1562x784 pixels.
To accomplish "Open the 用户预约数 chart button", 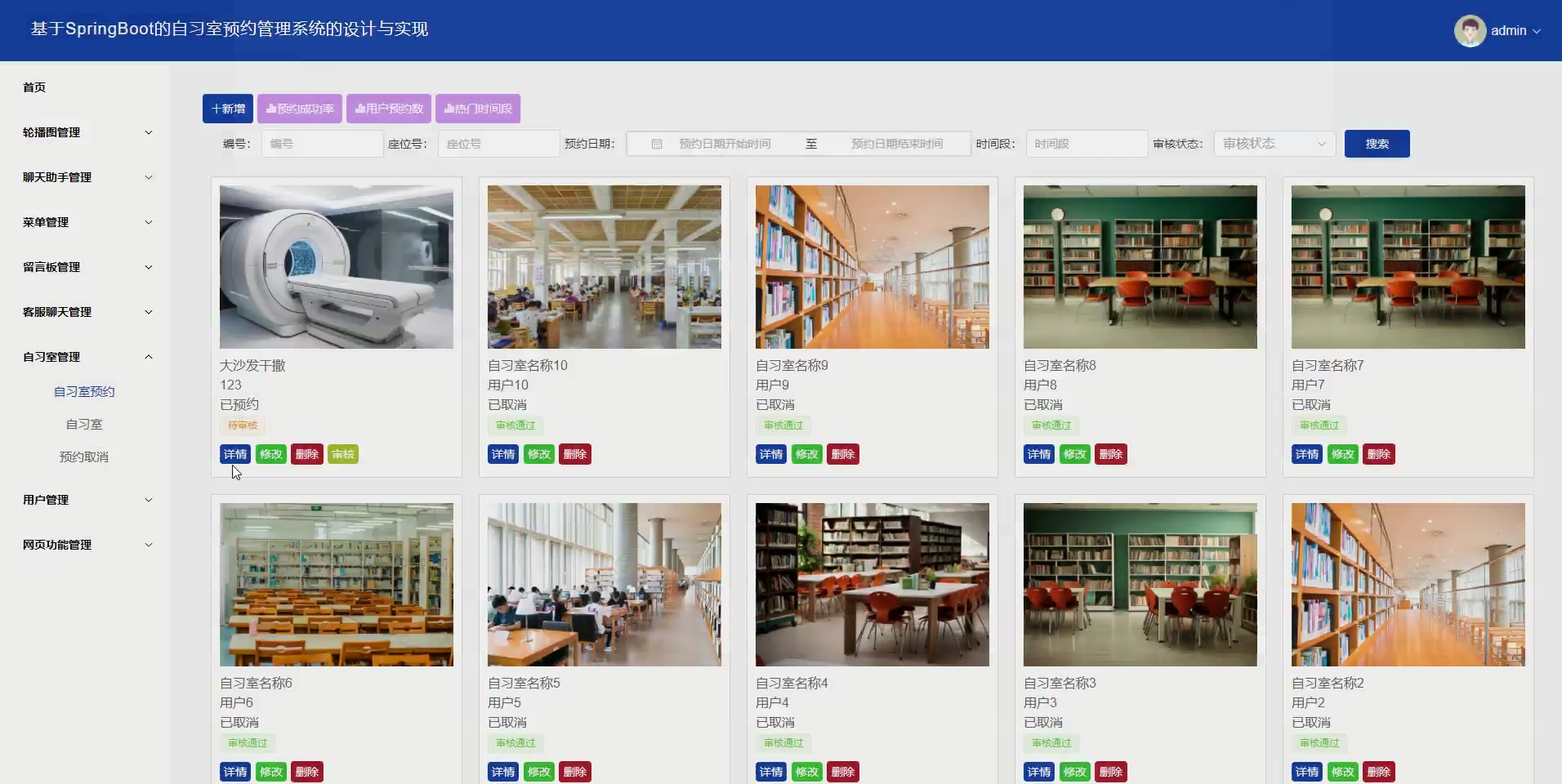I will 389,109.
